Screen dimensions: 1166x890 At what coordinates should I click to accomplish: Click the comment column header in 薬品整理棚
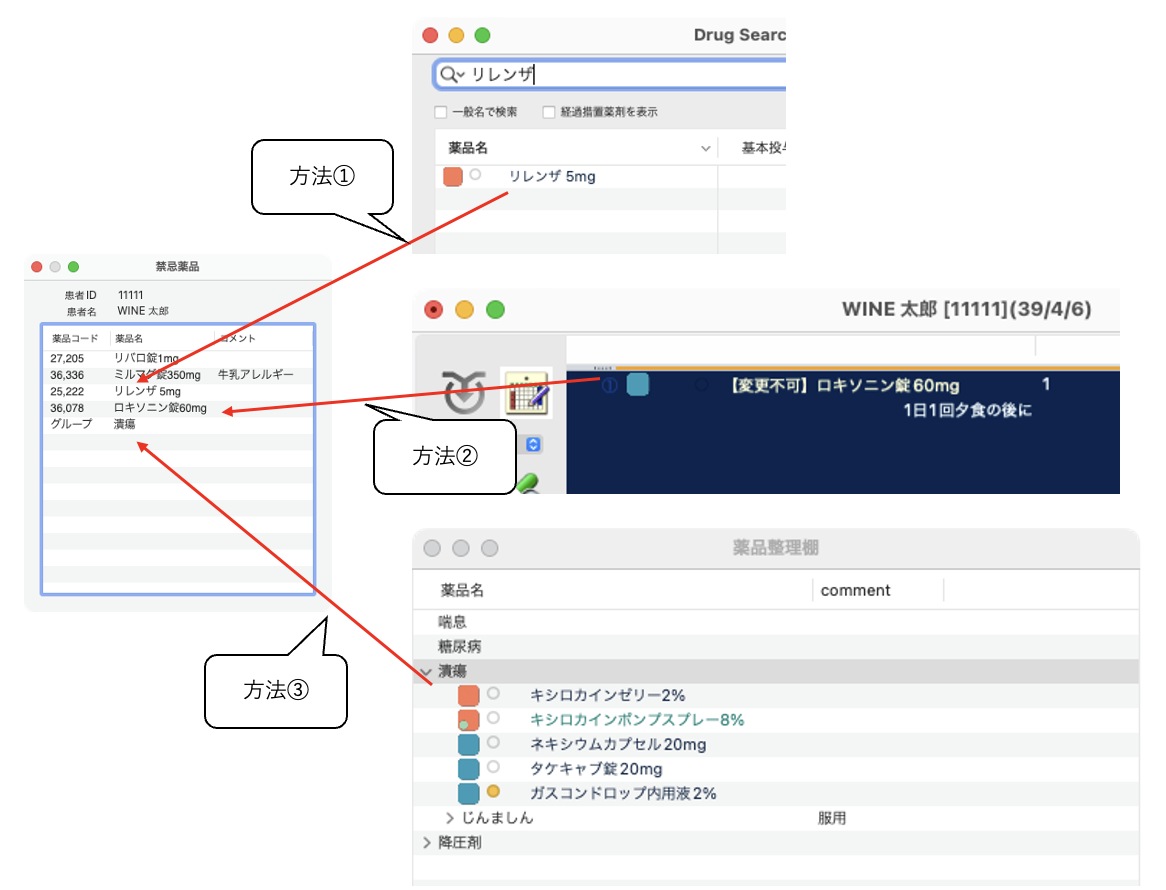pyautogui.click(x=855, y=590)
